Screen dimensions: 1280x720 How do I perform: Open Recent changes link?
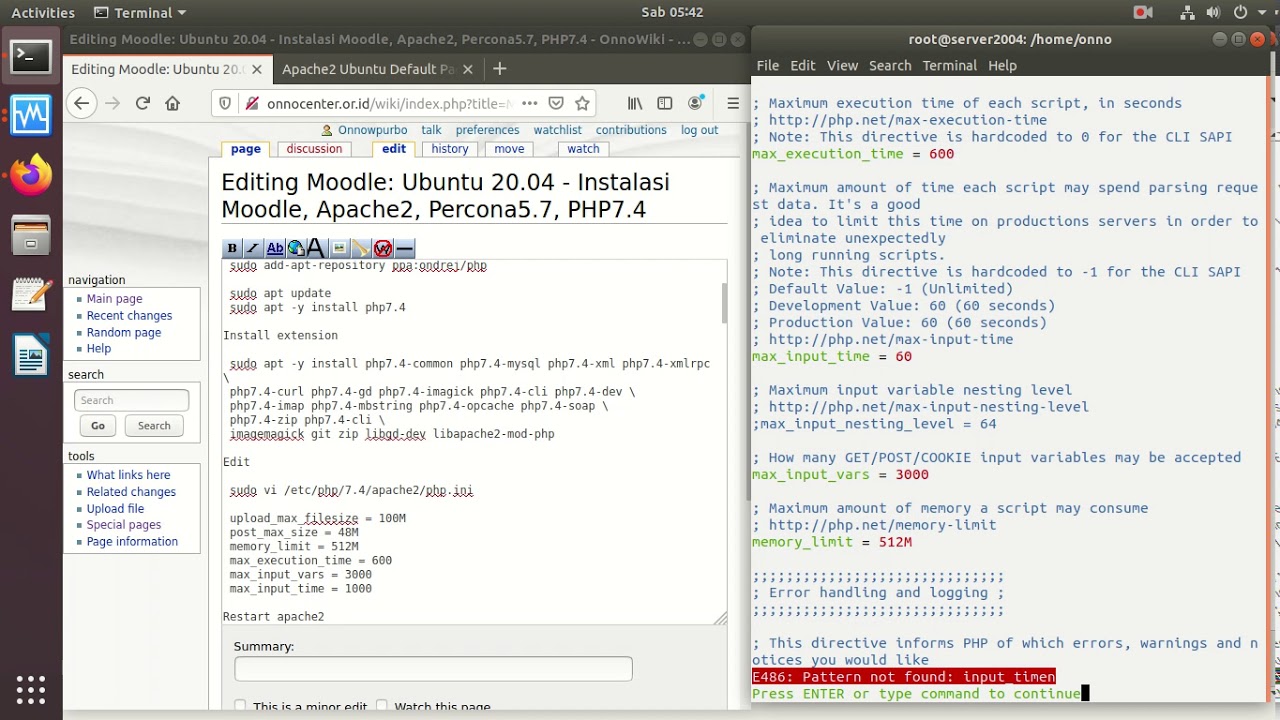coord(129,316)
